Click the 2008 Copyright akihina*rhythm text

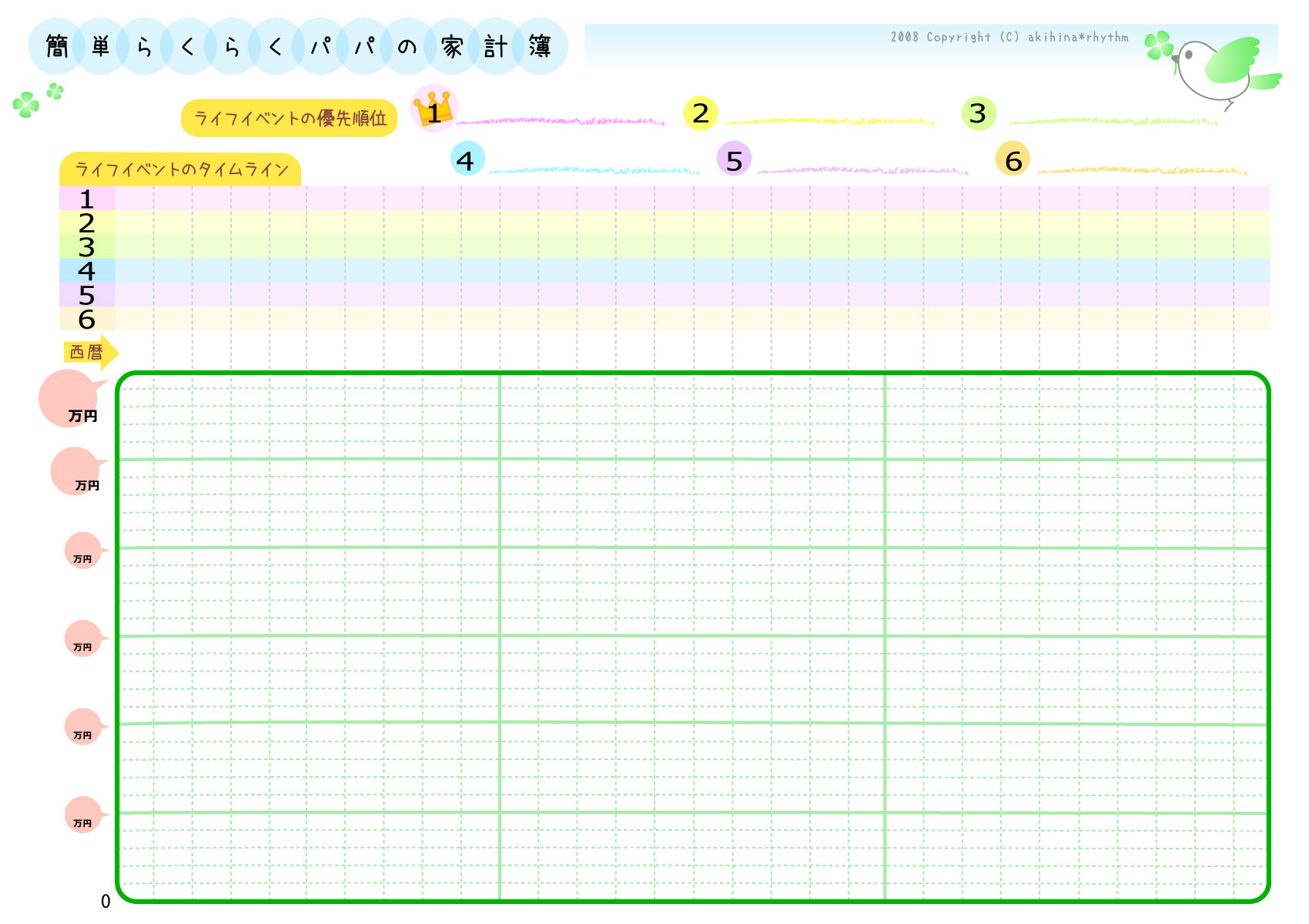point(1009,37)
